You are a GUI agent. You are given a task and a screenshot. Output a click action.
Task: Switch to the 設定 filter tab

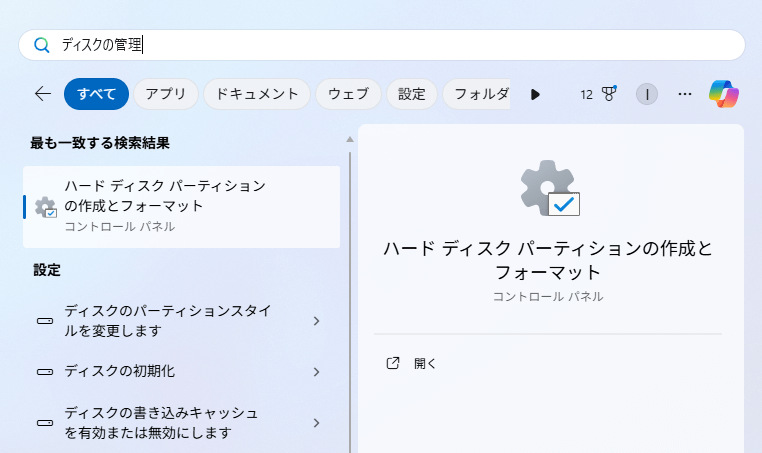412,94
